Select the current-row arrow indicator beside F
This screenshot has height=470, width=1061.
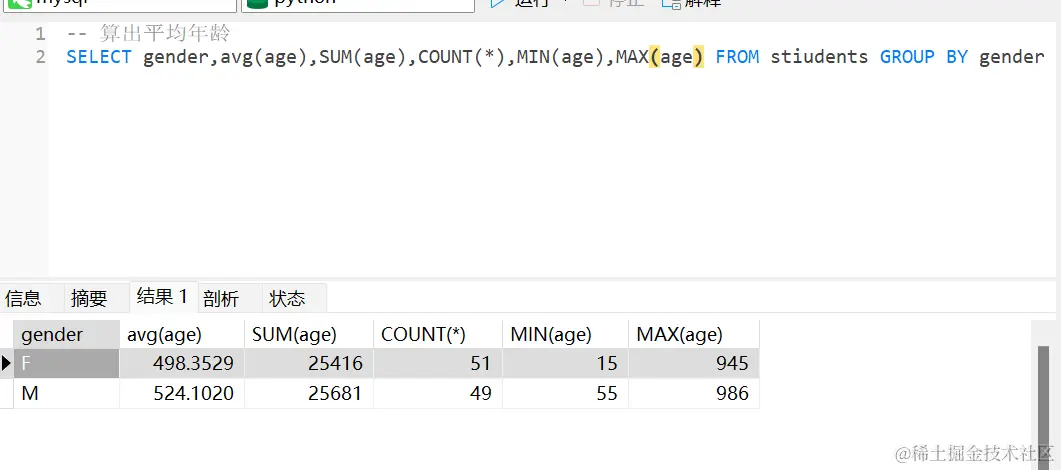pyautogui.click(x=7, y=364)
